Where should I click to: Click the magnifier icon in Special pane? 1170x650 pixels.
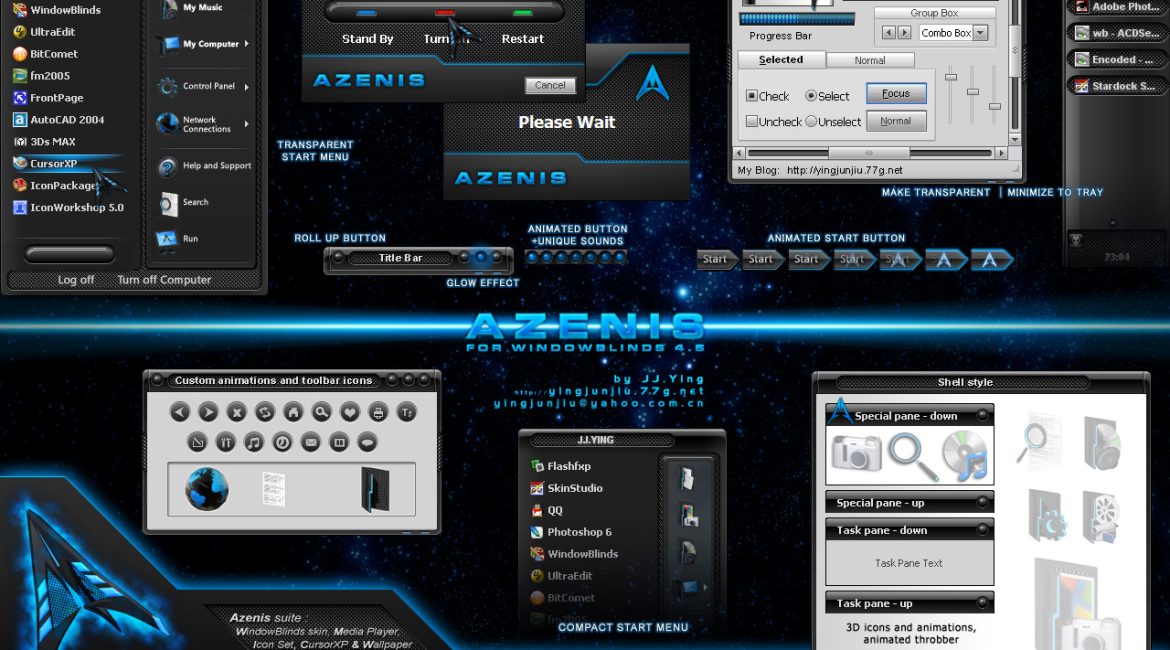click(x=912, y=457)
